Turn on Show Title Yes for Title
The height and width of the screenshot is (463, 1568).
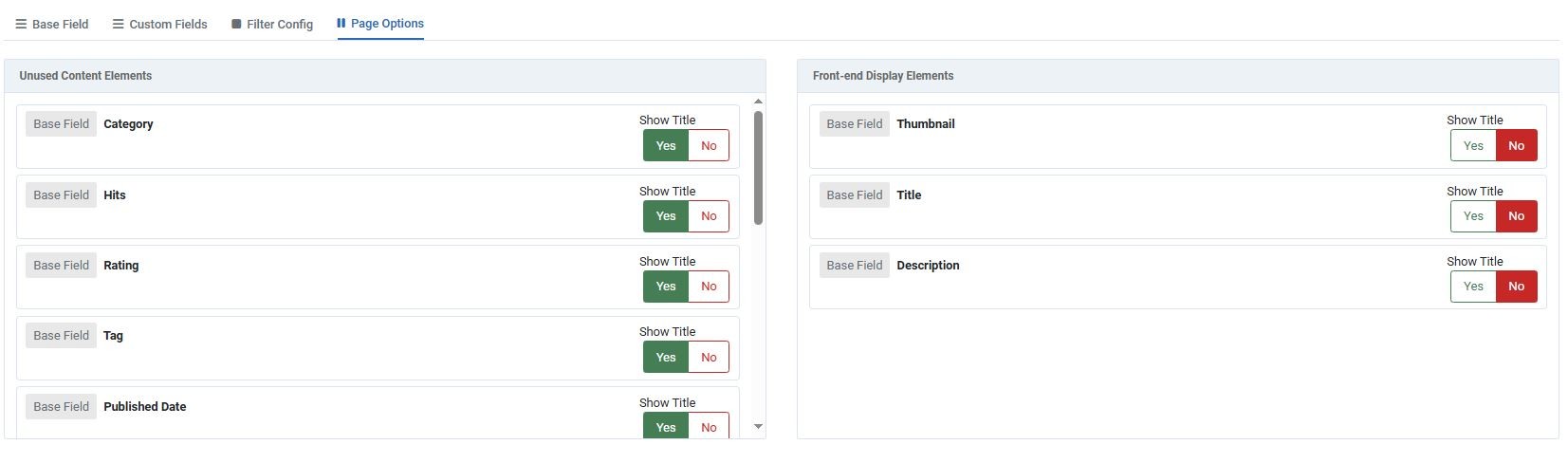tap(1472, 216)
